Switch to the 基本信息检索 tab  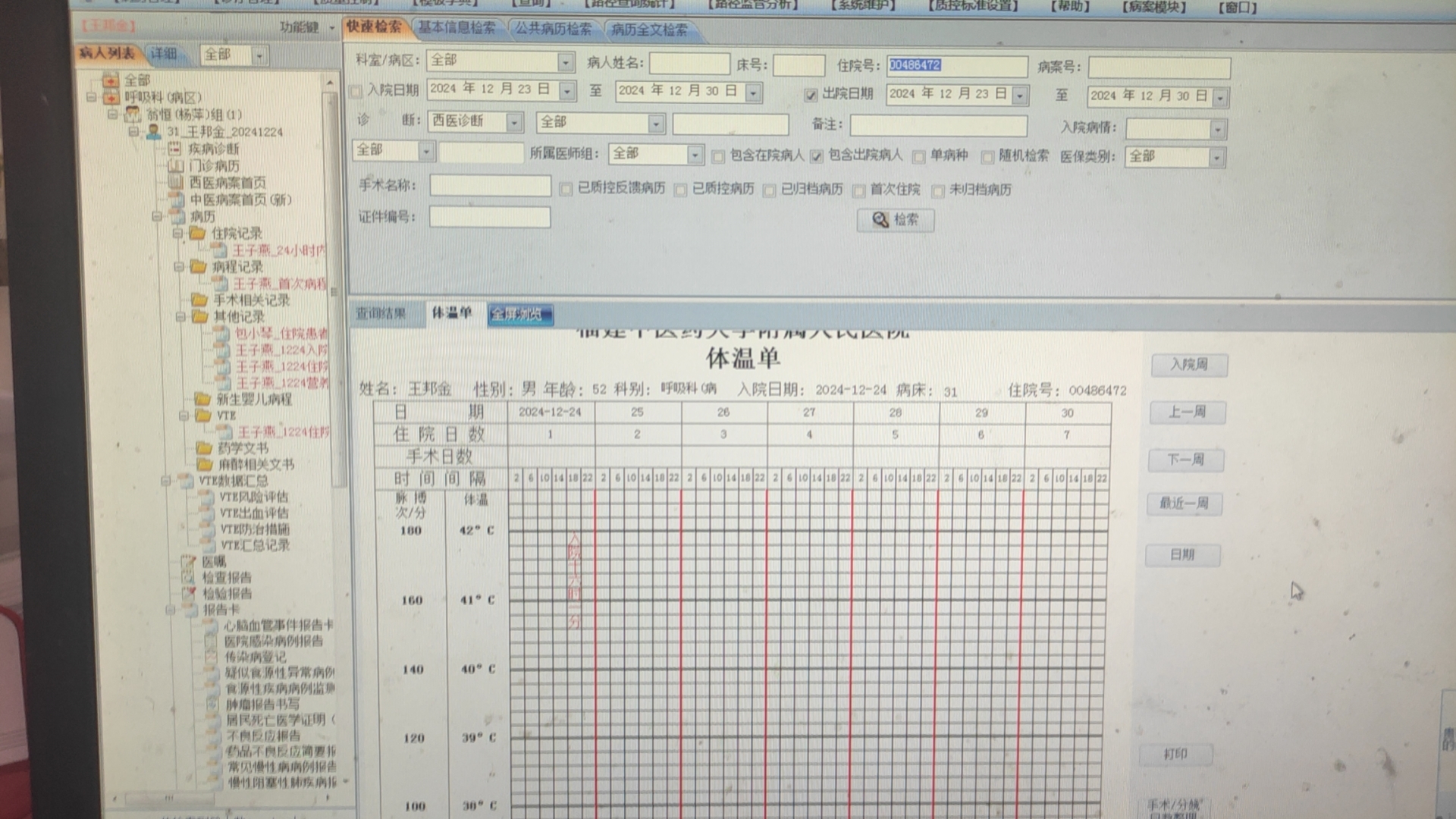point(457,28)
